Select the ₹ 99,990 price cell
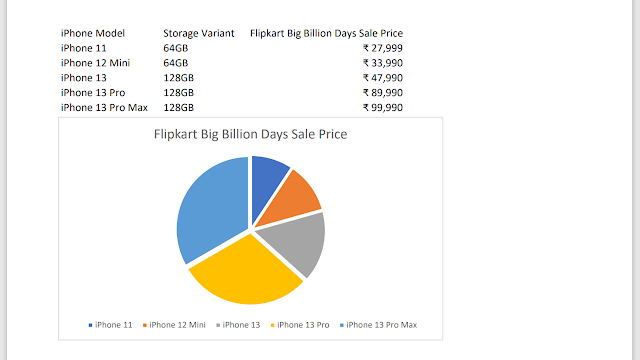Viewport: 640px width, 360px height. pyautogui.click(x=382, y=108)
